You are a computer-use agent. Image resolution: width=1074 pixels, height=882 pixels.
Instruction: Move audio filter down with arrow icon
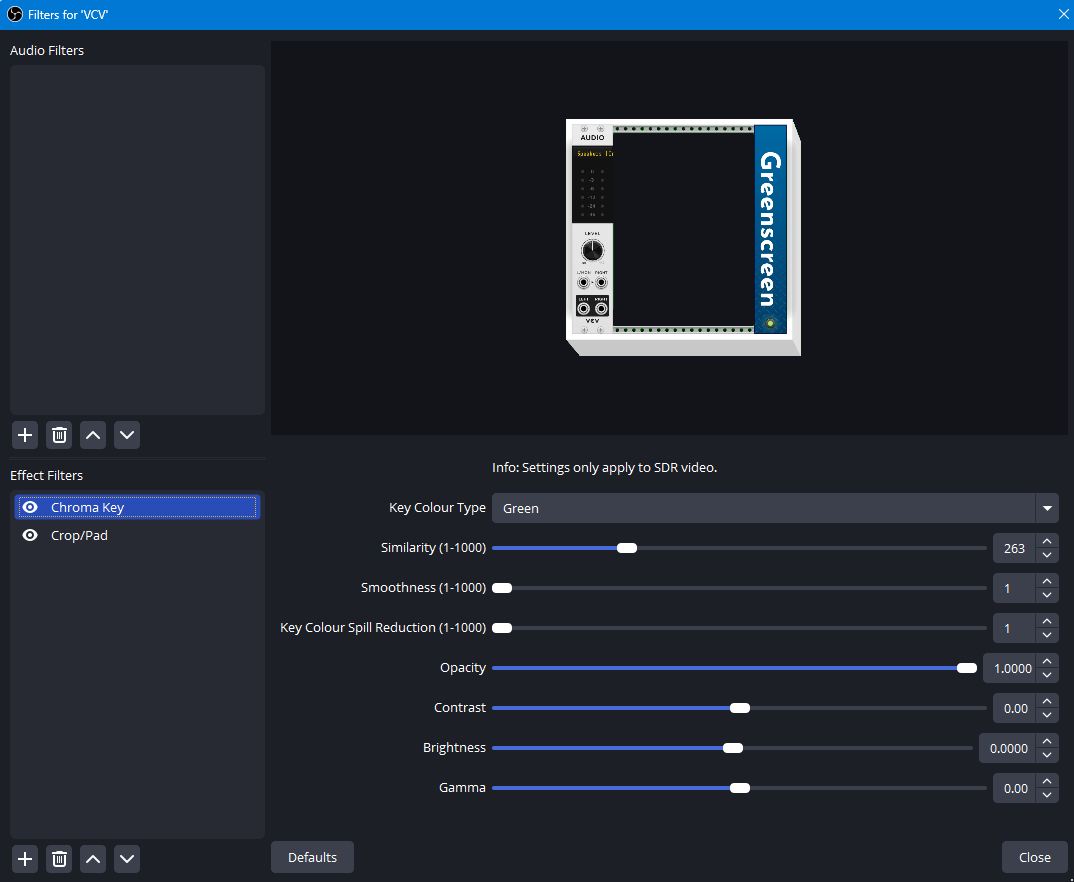pyautogui.click(x=127, y=435)
